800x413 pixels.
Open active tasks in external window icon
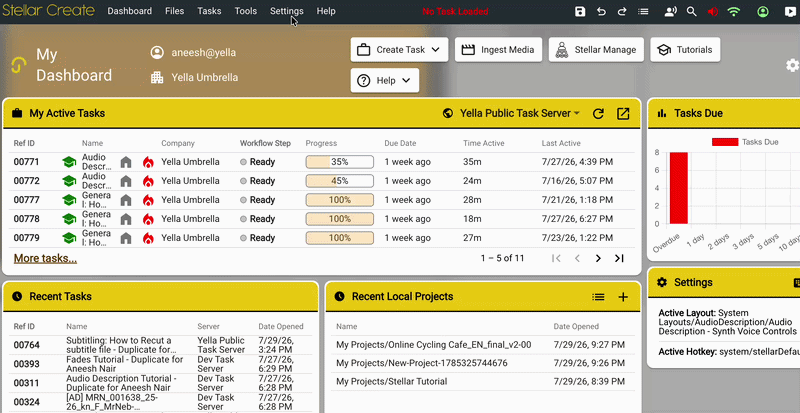click(623, 113)
